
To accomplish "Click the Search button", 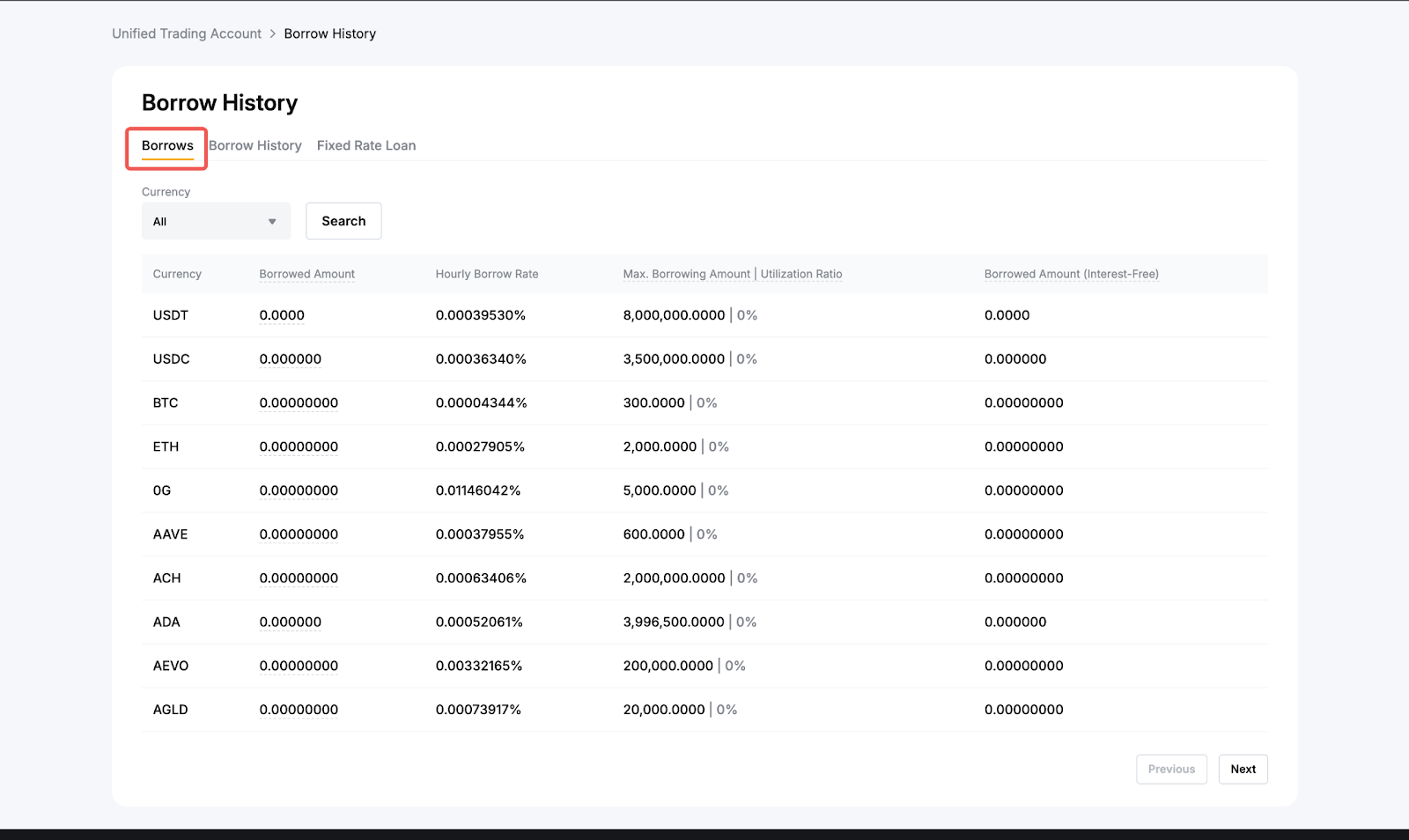I will (343, 221).
